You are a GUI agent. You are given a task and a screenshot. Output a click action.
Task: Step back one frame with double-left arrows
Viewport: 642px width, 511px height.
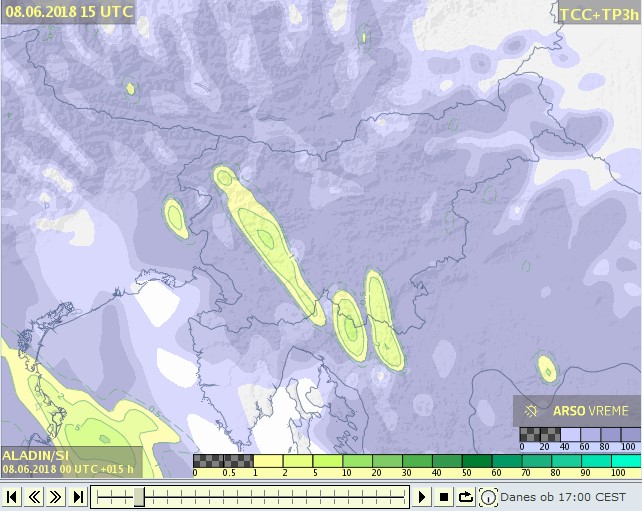coord(34,497)
